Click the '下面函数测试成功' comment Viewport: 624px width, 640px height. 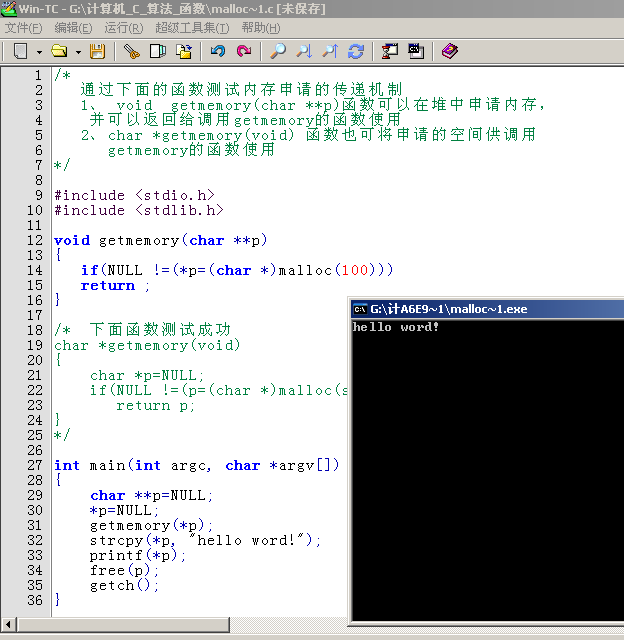[x=160, y=330]
